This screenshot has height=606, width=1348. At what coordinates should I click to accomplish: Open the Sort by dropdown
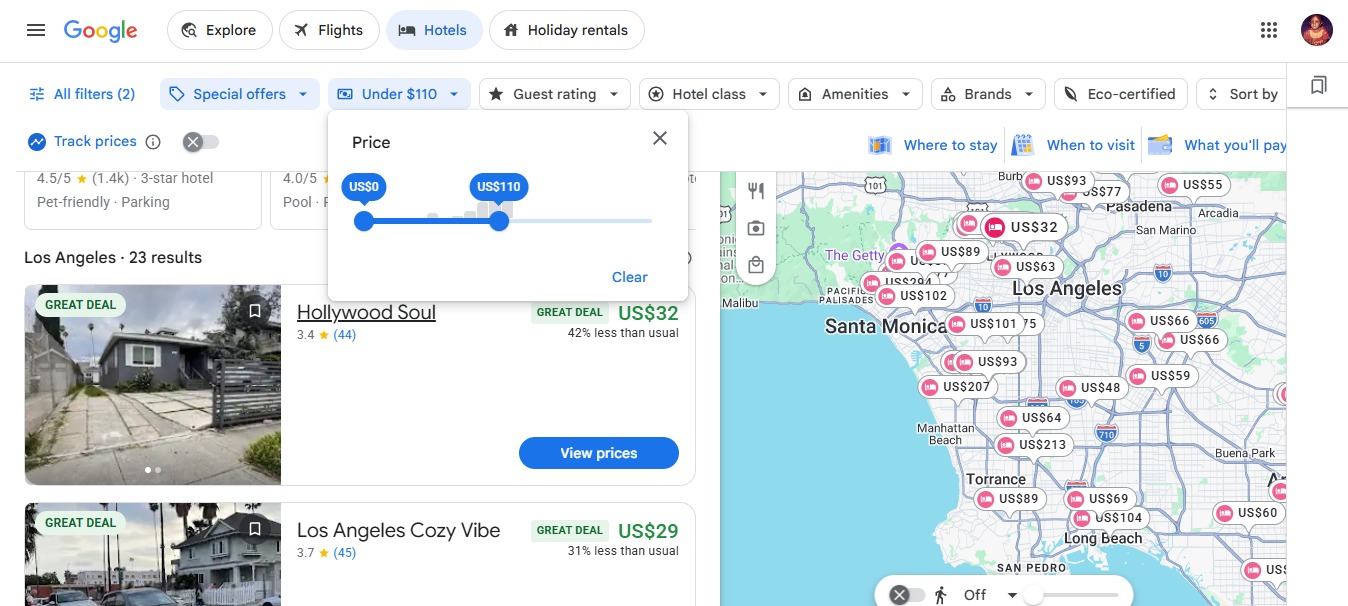tap(1241, 94)
